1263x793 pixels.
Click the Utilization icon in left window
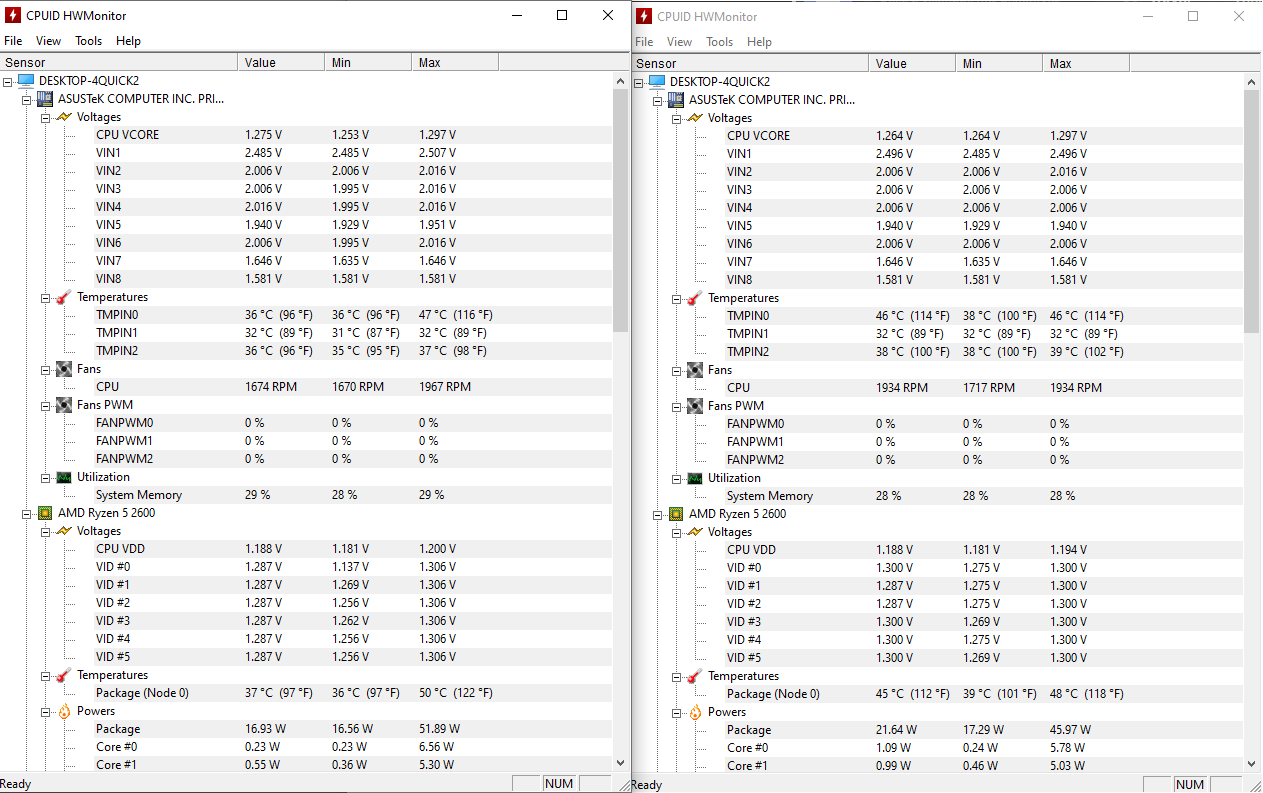coord(64,477)
